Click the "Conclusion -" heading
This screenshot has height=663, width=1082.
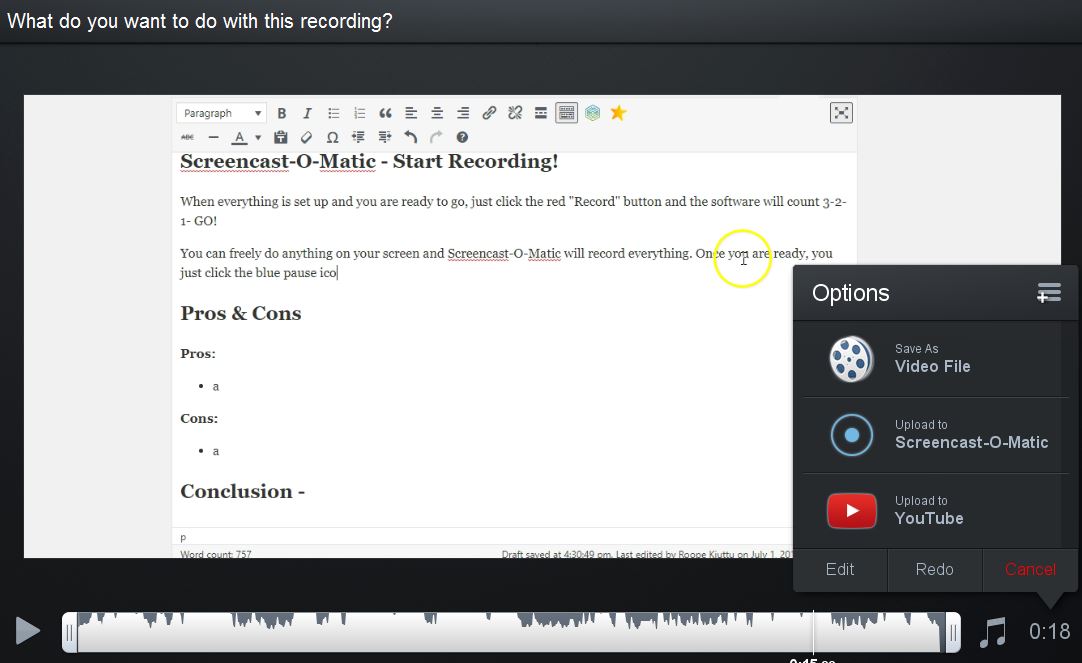pos(242,491)
